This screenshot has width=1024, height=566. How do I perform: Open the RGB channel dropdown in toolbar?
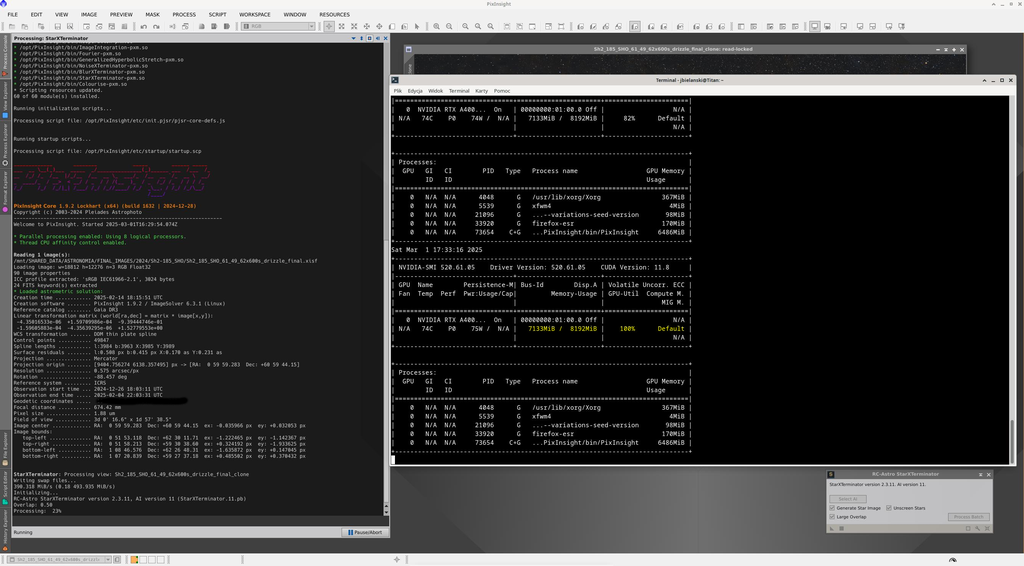click(278, 26)
